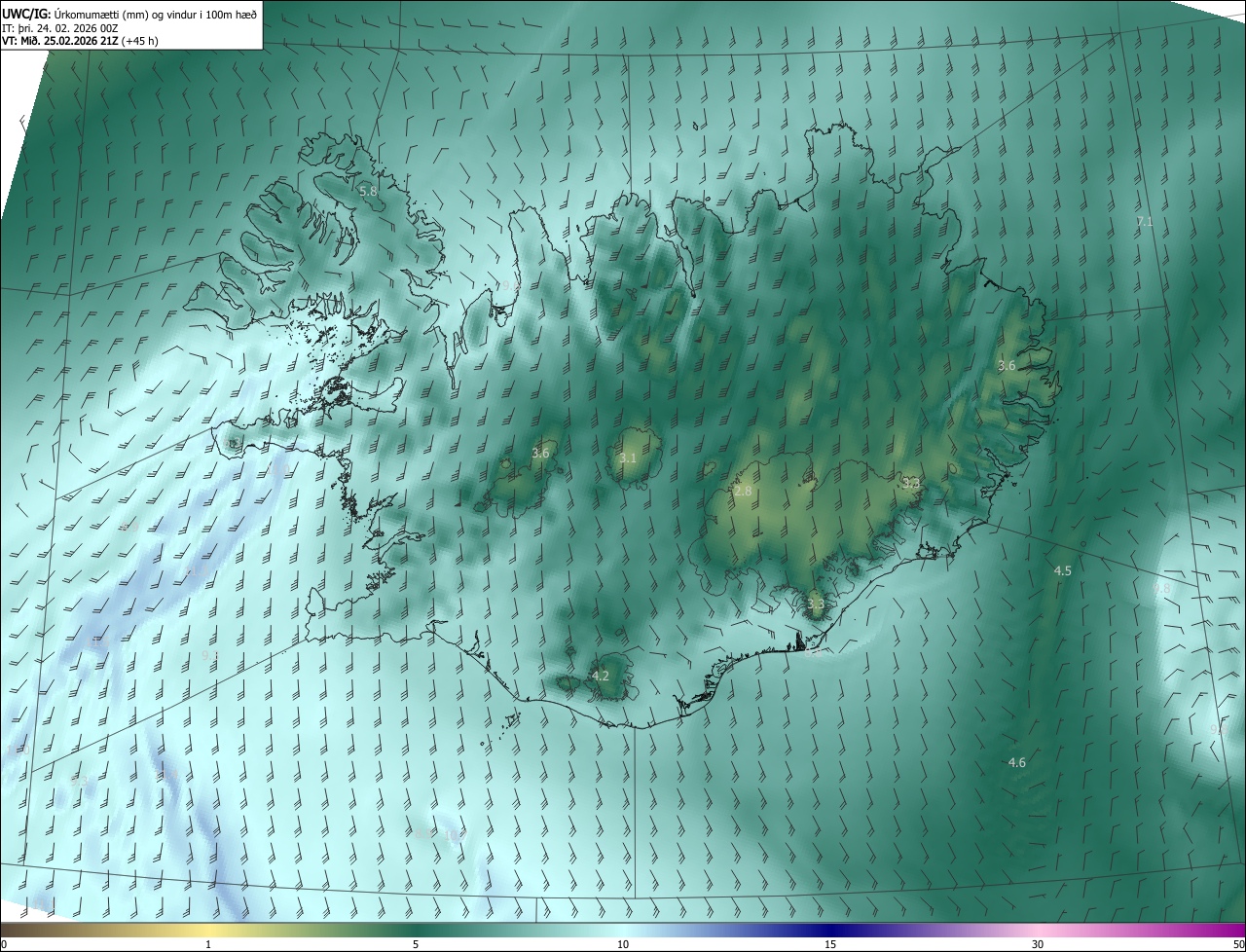Click the title 'Úrkomumætti (mm) og vindur i 100m hæð'
Image resolution: width=1246 pixels, height=952 pixels.
[x=155, y=13]
